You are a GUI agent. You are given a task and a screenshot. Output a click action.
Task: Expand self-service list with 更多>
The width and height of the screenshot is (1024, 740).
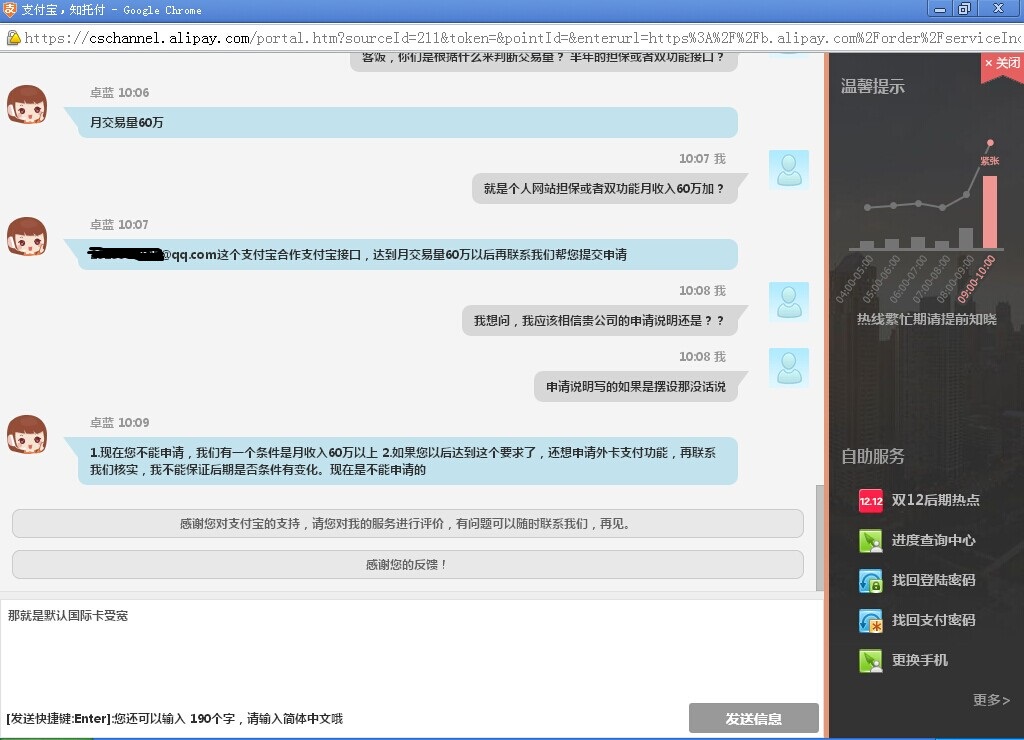click(990, 700)
